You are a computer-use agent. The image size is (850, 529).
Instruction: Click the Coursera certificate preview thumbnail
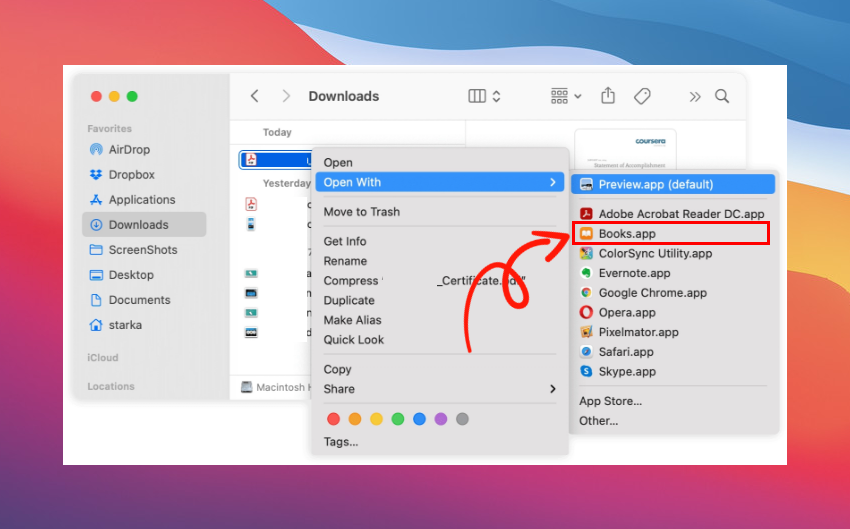(x=625, y=149)
